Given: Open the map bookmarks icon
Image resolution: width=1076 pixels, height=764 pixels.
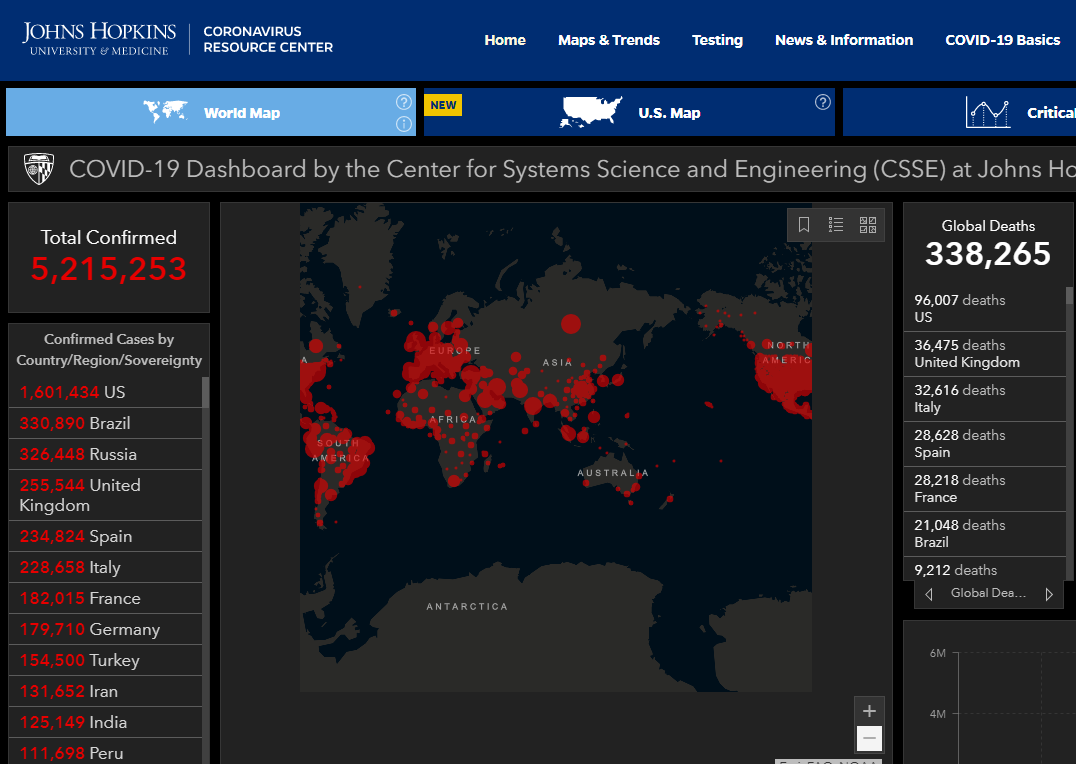Looking at the screenshot, I should click(x=804, y=224).
